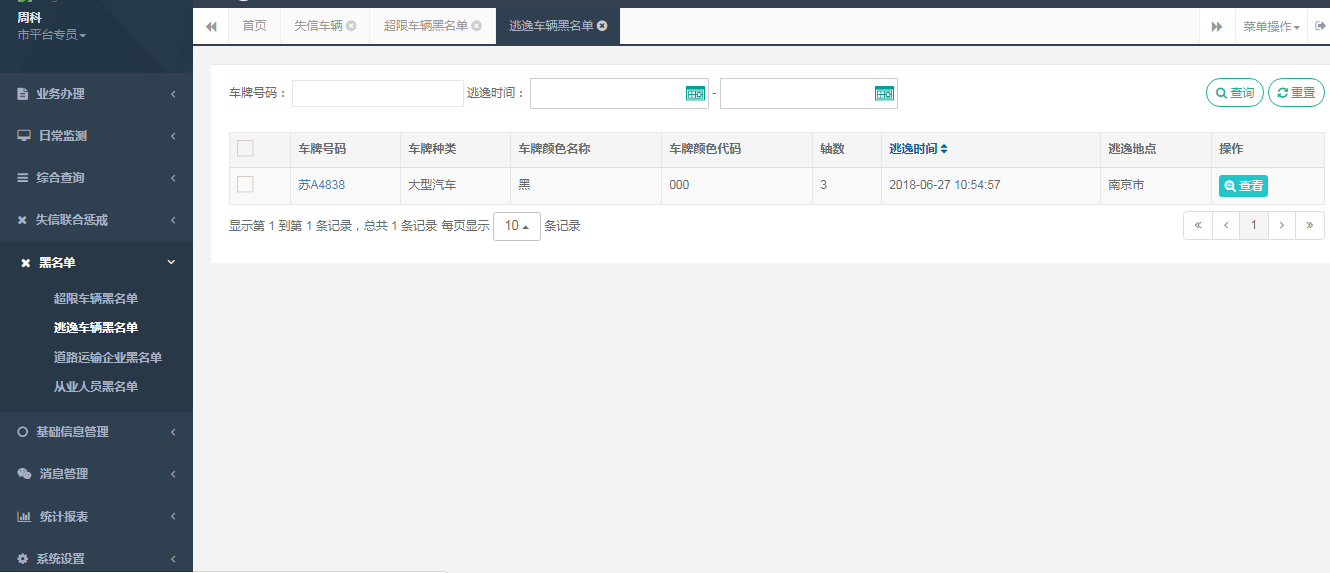
Task: Close the 失信车辆 tab
Action: (351, 26)
